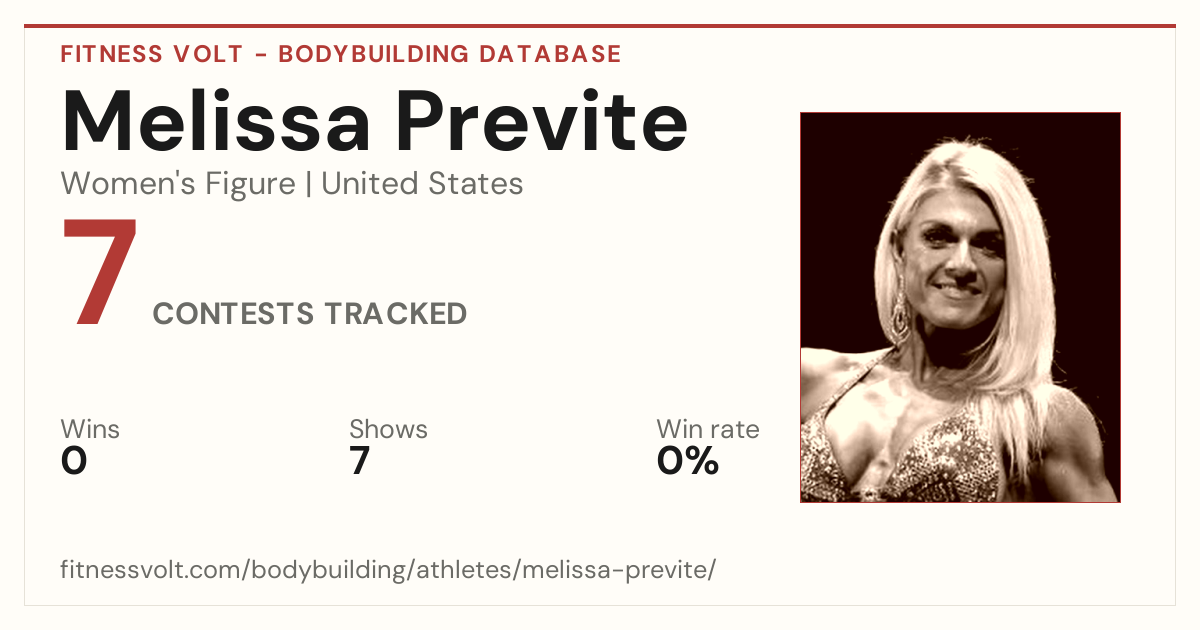
Task: Click the Shows label
Action: coord(388,429)
